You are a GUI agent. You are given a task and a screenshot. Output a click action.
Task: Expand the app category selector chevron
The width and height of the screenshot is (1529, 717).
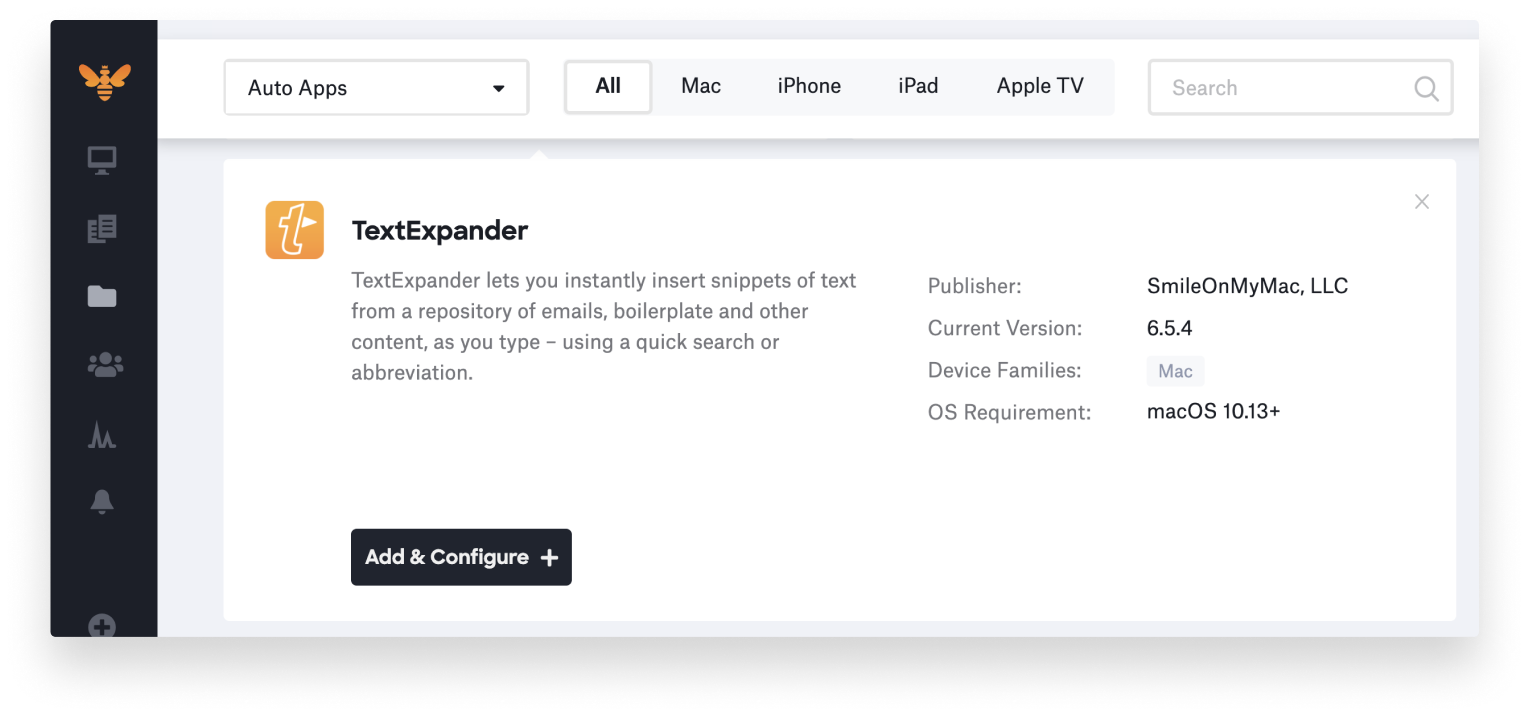[x=498, y=88]
